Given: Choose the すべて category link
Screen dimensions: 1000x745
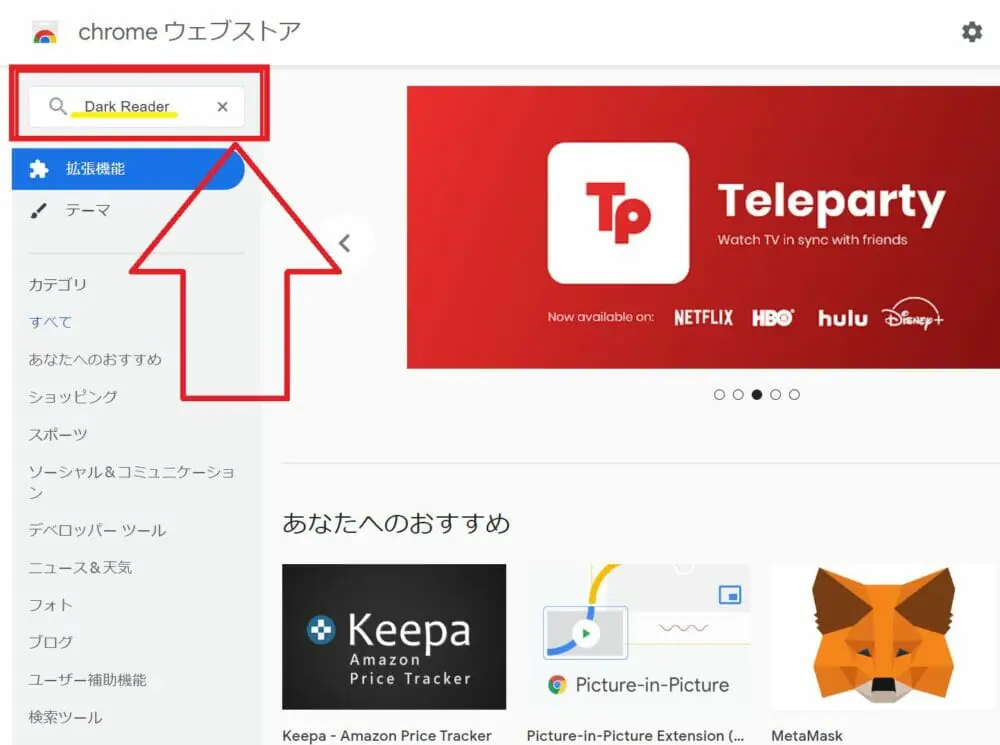Looking at the screenshot, I should tap(50, 322).
